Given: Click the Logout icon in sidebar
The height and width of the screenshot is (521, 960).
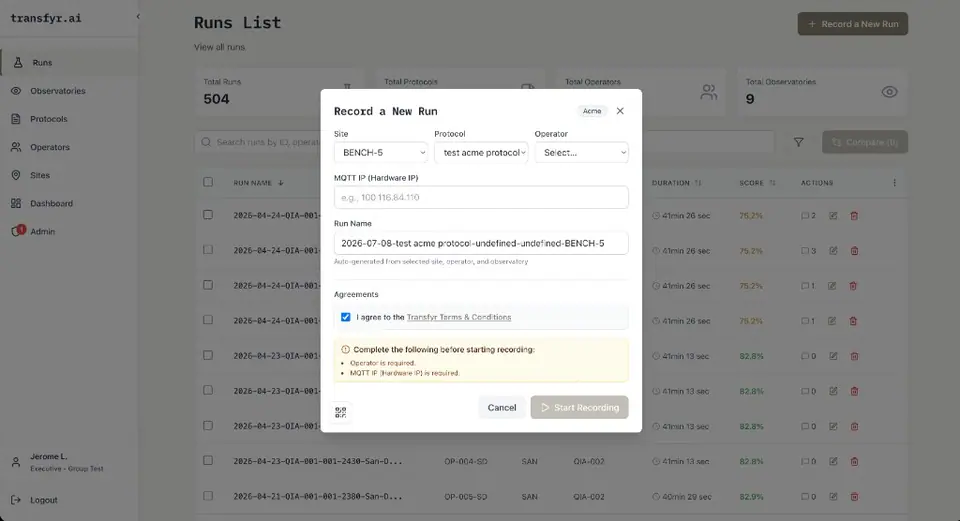Looking at the screenshot, I should (16, 500).
